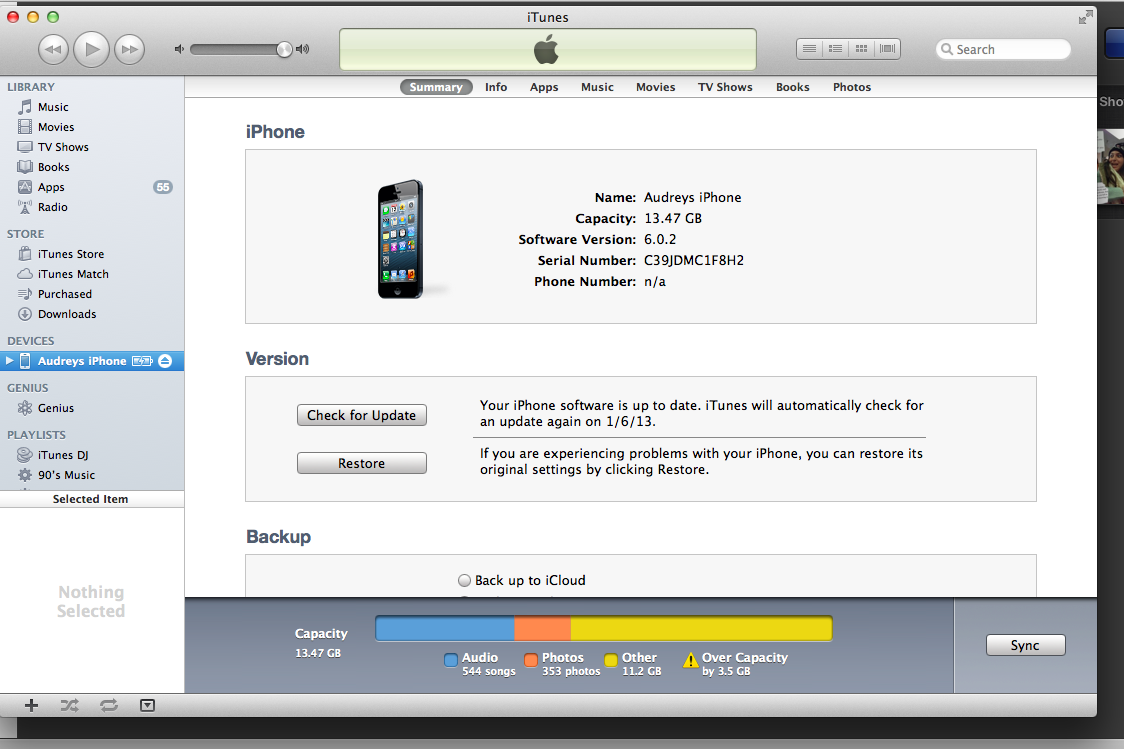Screen dimensions: 1124x749
Task: Open the iTunes DJ playlist
Action: point(92,455)
